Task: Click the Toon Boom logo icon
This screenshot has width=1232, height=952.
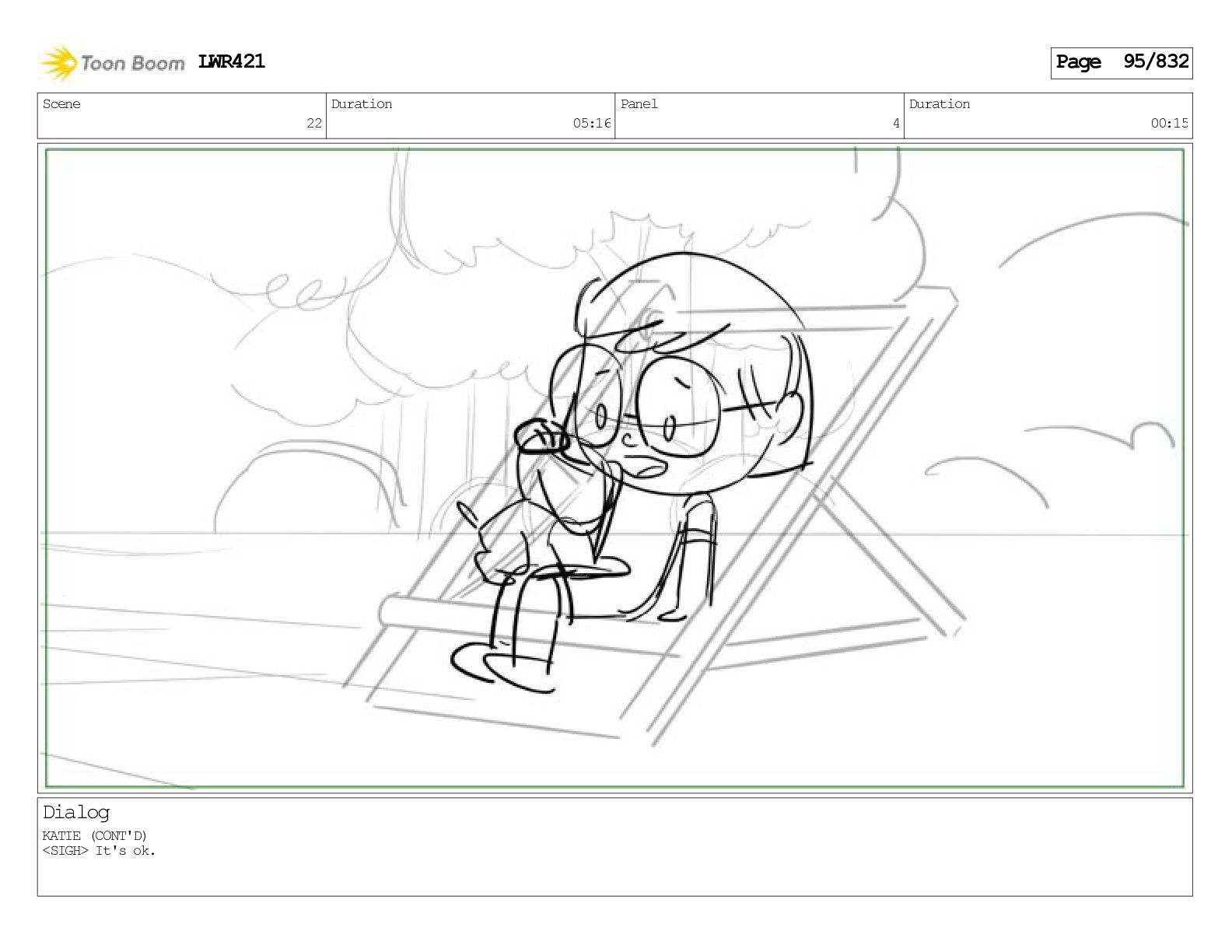Action: pyautogui.click(x=59, y=63)
